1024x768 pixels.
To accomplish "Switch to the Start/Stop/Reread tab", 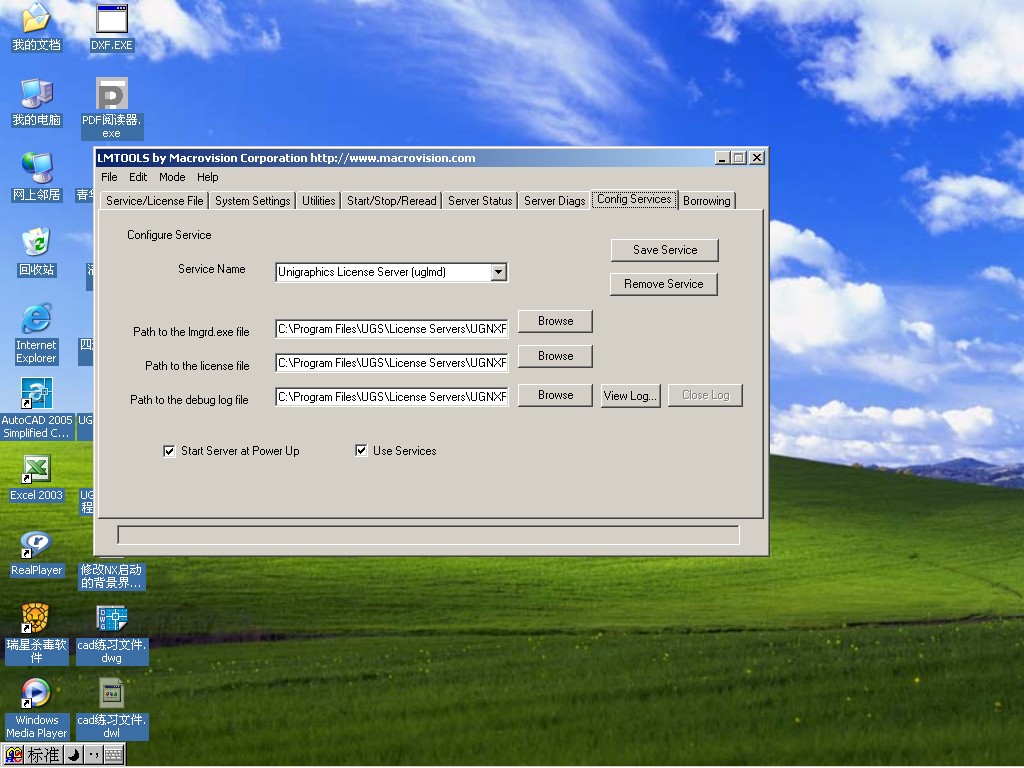I will [x=391, y=200].
